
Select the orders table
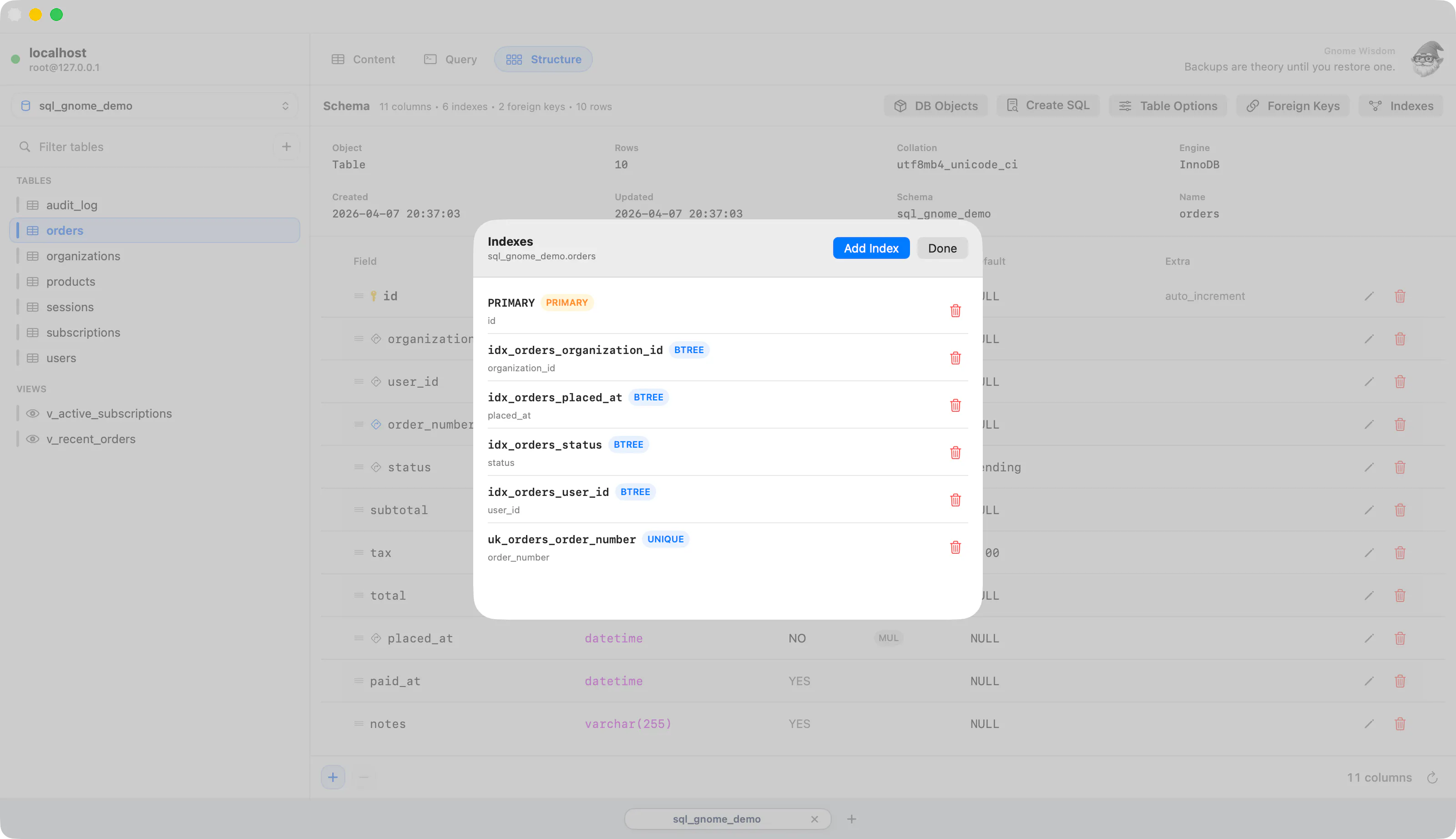coord(154,231)
